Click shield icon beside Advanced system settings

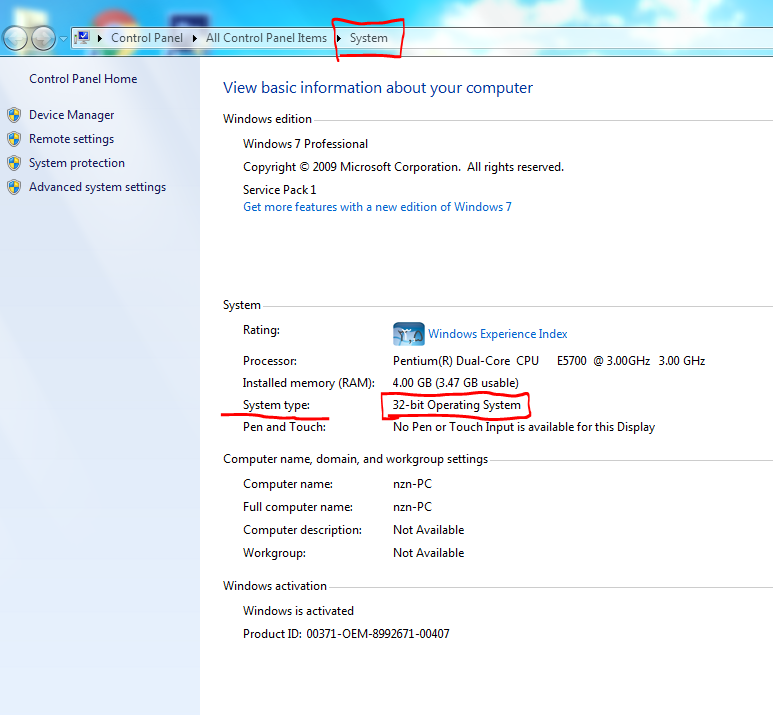[x=14, y=187]
